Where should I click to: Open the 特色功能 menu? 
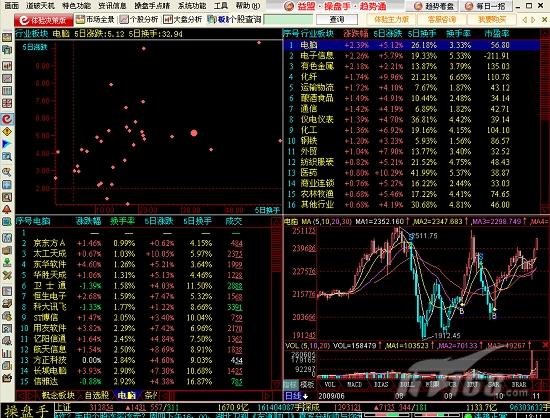point(76,6)
